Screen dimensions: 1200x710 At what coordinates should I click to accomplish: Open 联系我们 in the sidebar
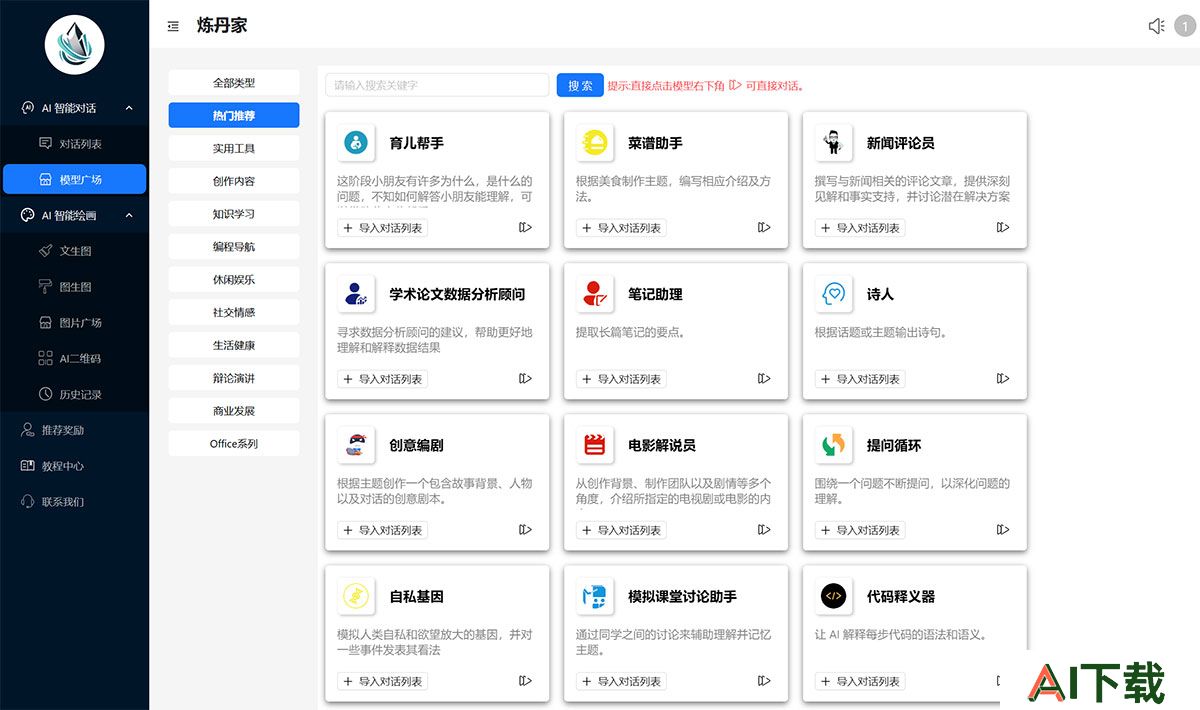point(75,502)
